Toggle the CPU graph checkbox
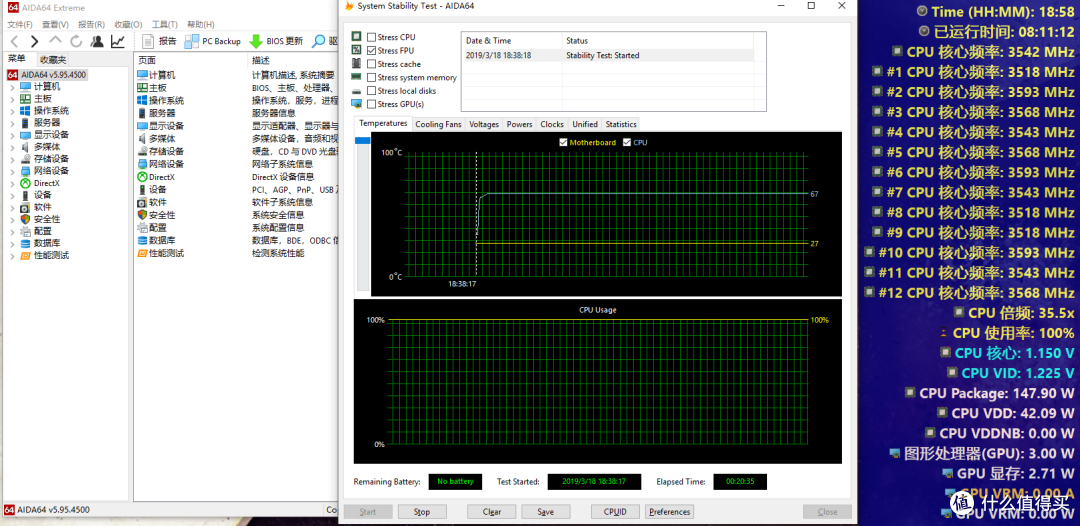The width and height of the screenshot is (1080, 526). point(627,143)
